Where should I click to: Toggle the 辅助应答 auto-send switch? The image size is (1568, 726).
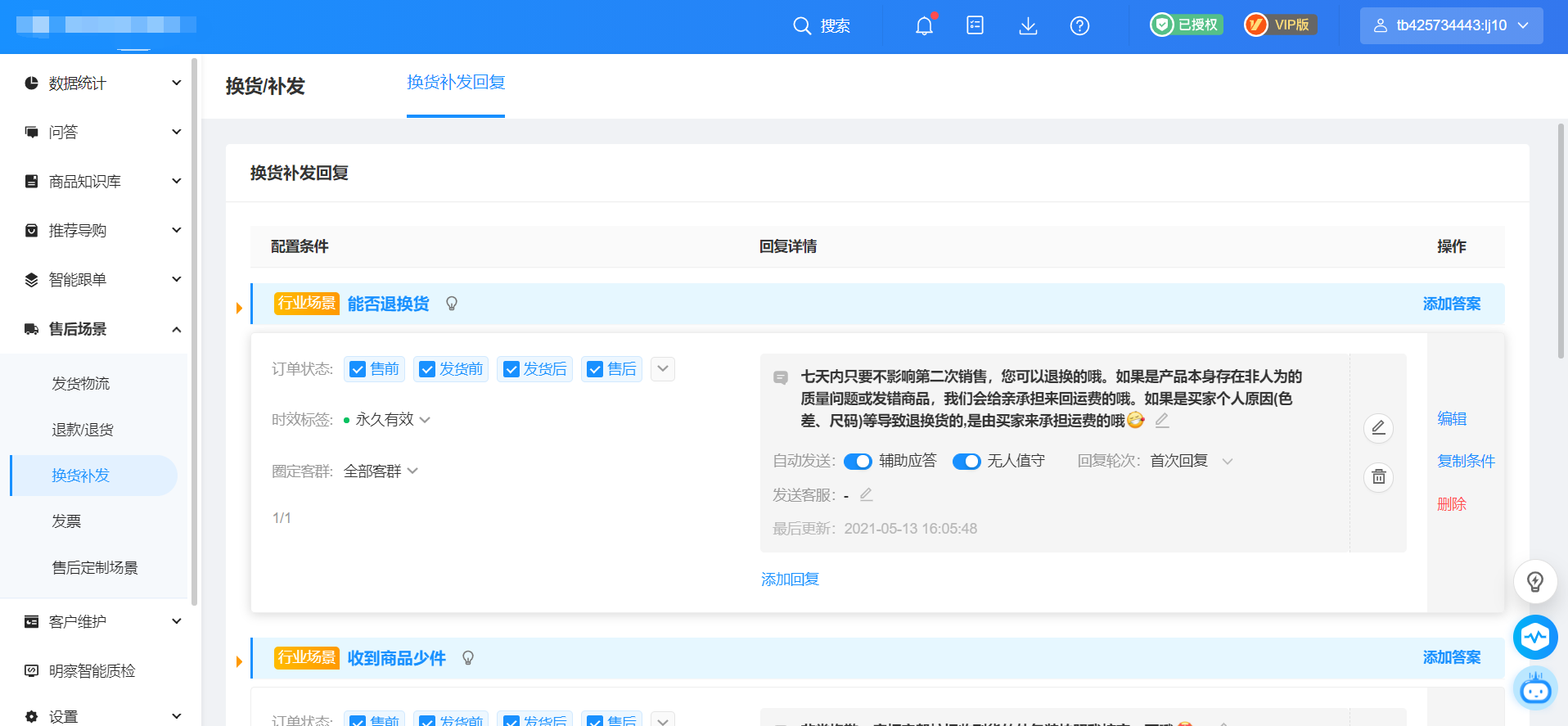[x=858, y=461]
